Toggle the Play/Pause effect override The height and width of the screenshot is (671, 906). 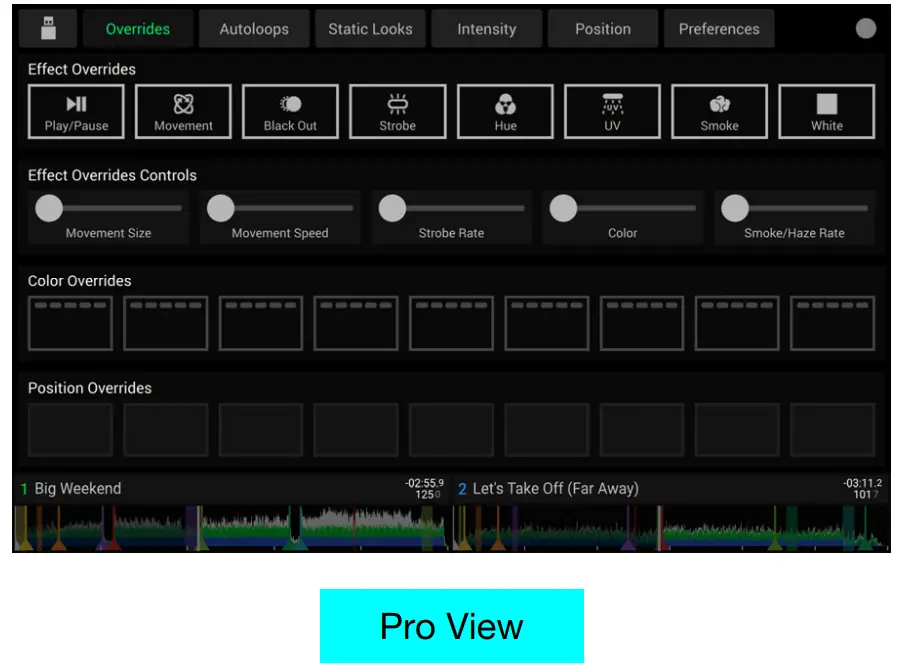[76, 112]
